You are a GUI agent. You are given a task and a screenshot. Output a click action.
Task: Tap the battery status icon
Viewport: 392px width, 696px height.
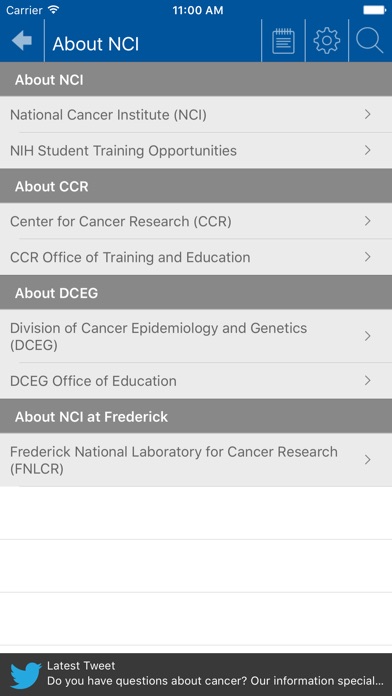[374, 10]
